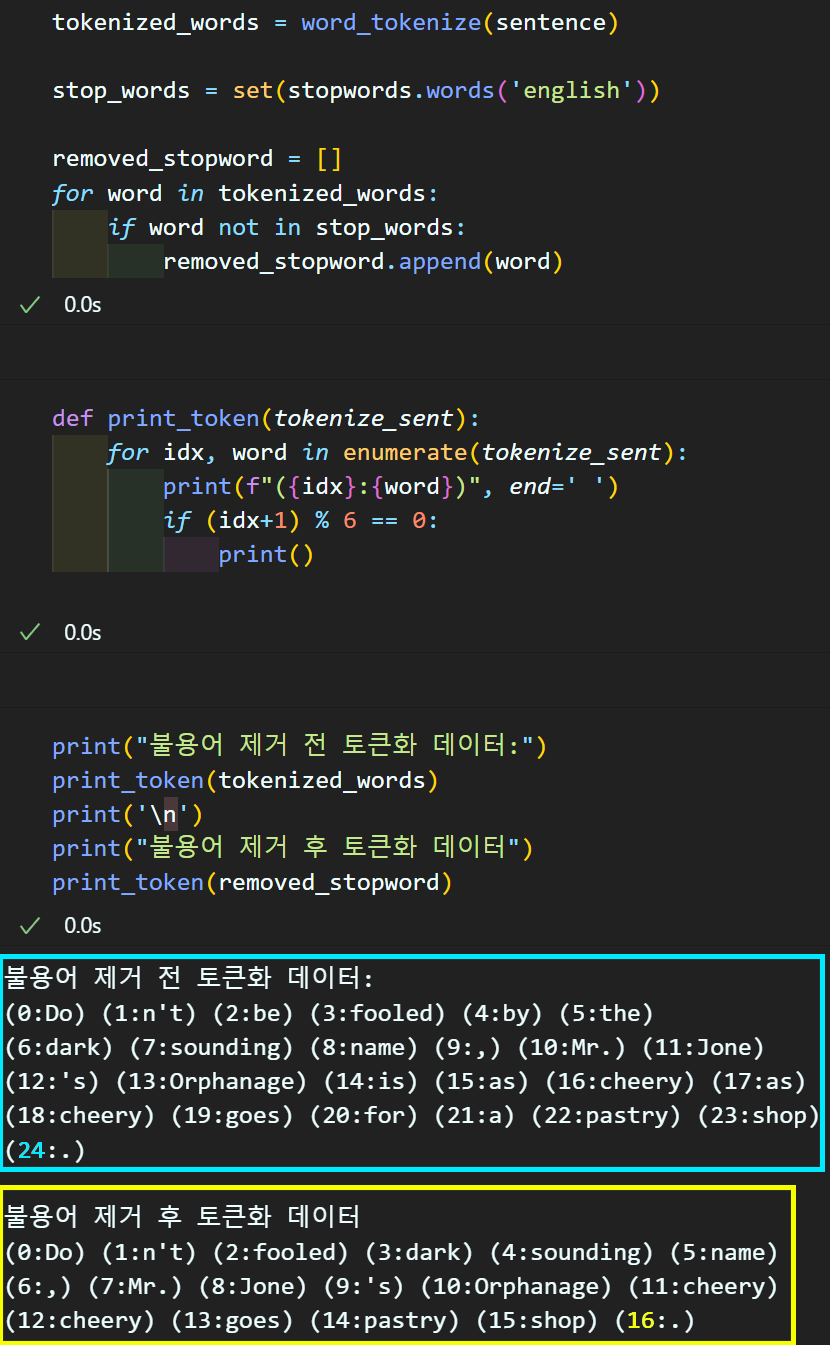Click the empty print() call line
Screen dimensions: 830x1345
coord(266,554)
